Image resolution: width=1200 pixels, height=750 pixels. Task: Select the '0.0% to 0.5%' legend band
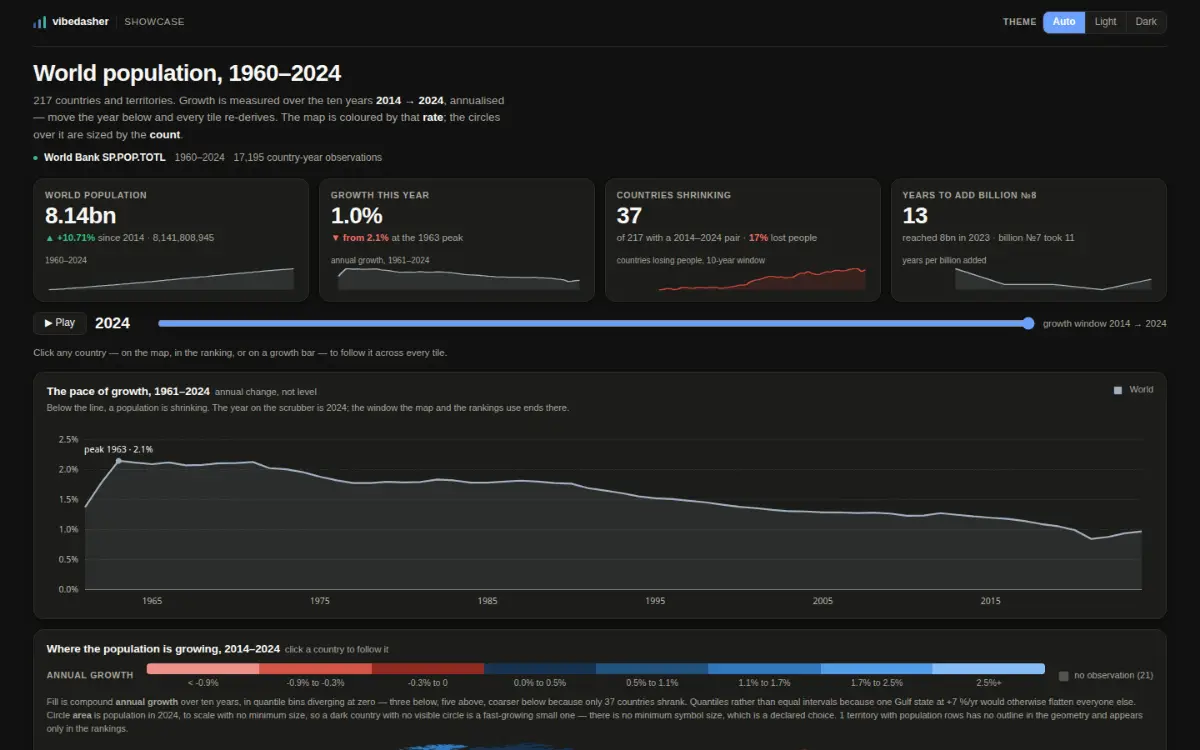point(540,669)
